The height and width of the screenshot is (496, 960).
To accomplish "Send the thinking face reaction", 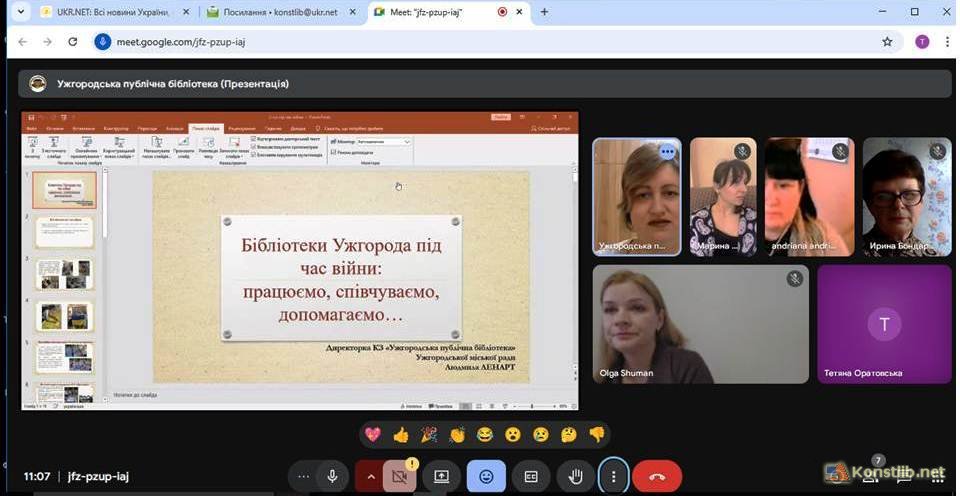I will [569, 434].
